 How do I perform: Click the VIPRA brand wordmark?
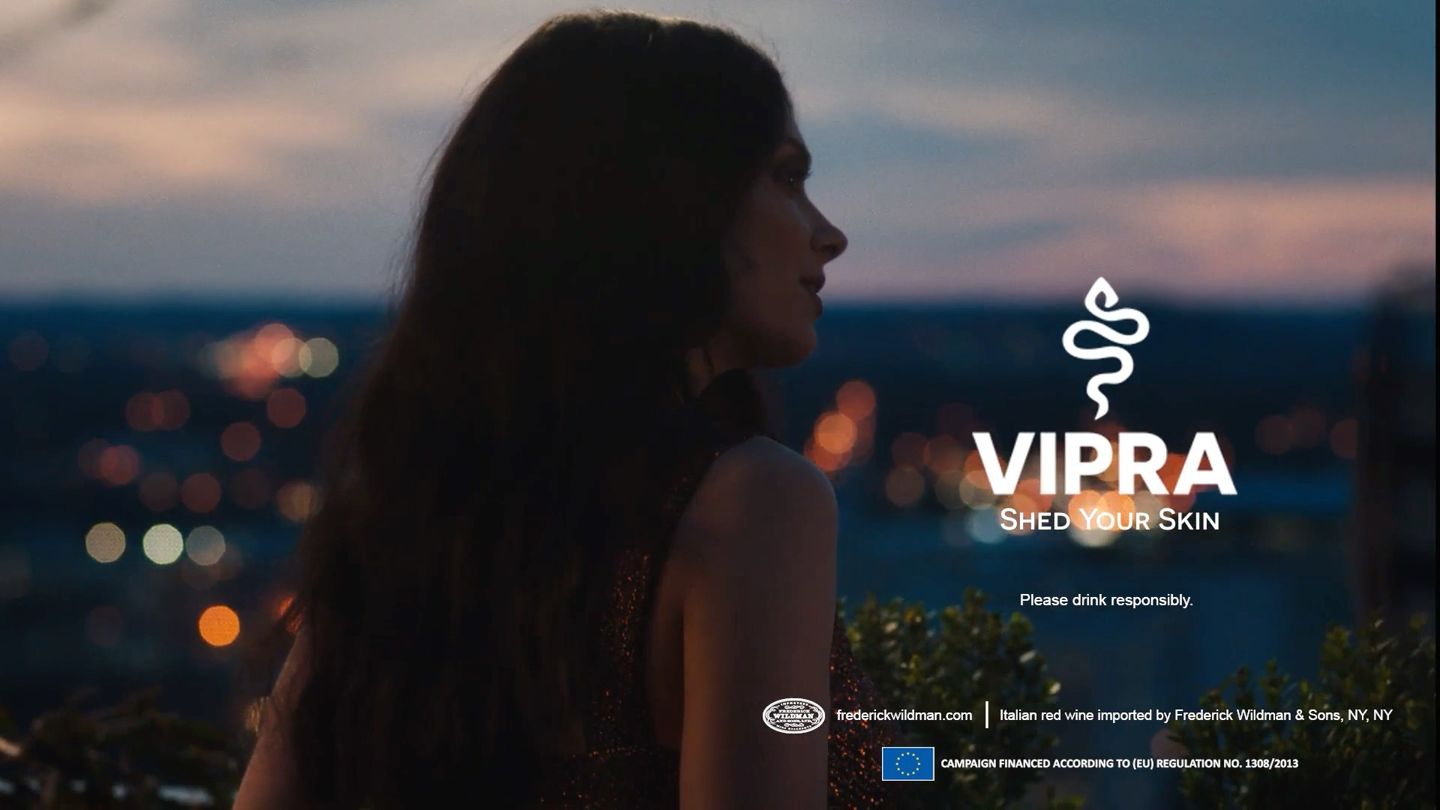click(1105, 464)
